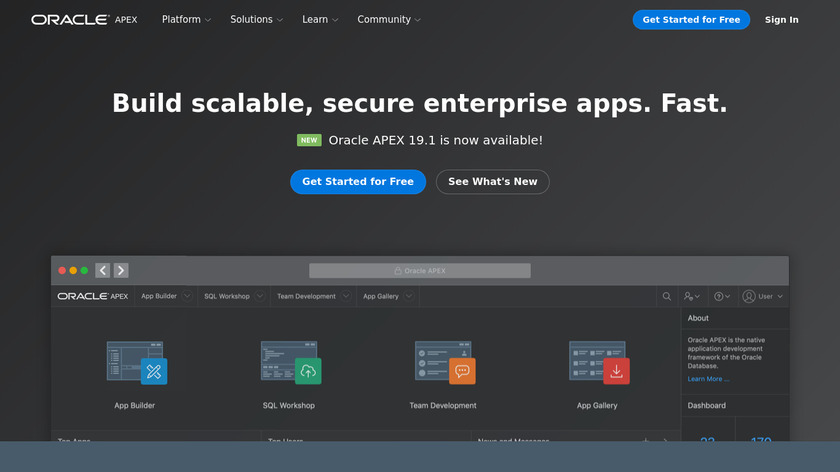Open the help question mark menu

(x=722, y=296)
